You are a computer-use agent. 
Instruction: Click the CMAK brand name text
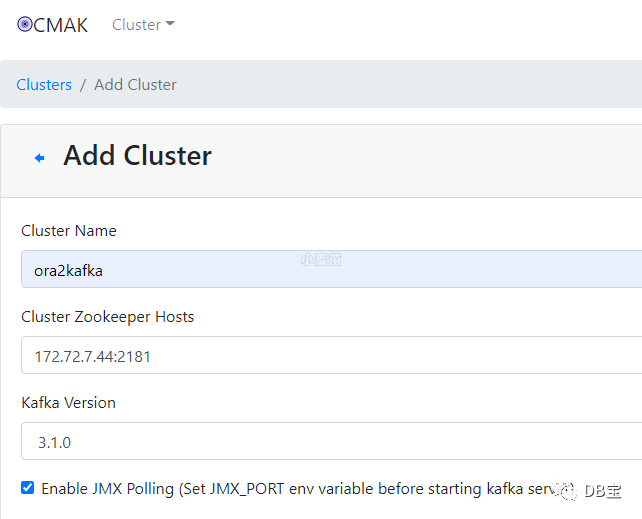[x=61, y=25]
